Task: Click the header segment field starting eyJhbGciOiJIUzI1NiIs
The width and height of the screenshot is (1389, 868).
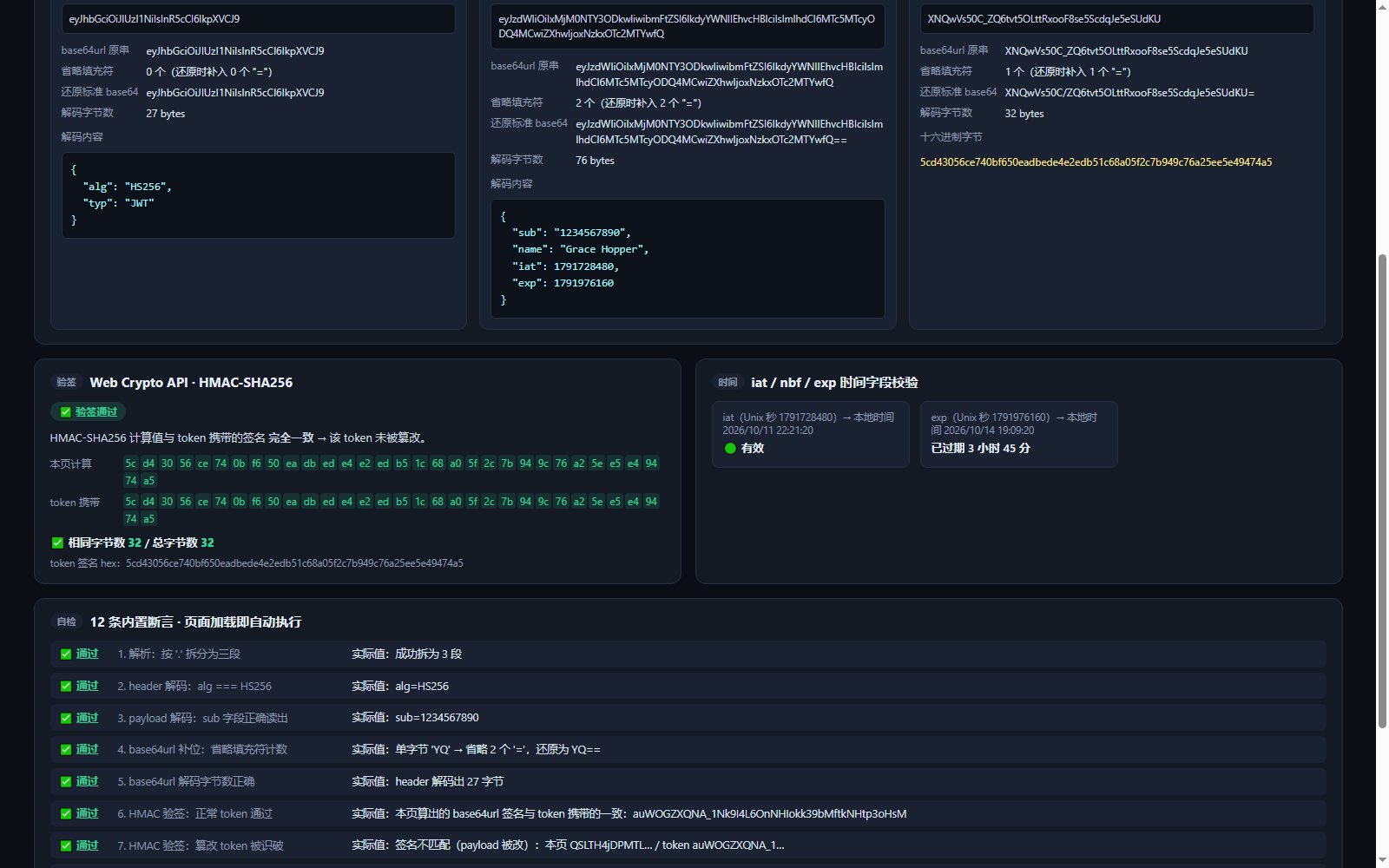Action: click(259, 19)
